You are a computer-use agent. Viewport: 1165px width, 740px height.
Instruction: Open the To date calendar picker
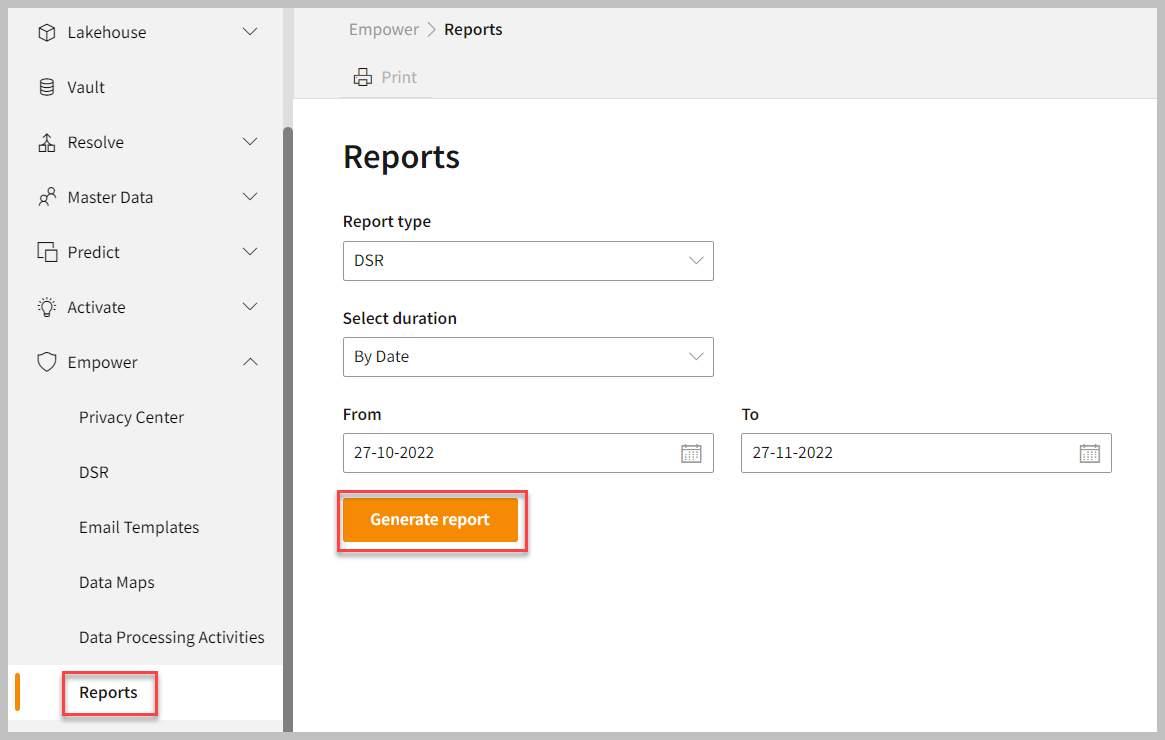click(1089, 453)
